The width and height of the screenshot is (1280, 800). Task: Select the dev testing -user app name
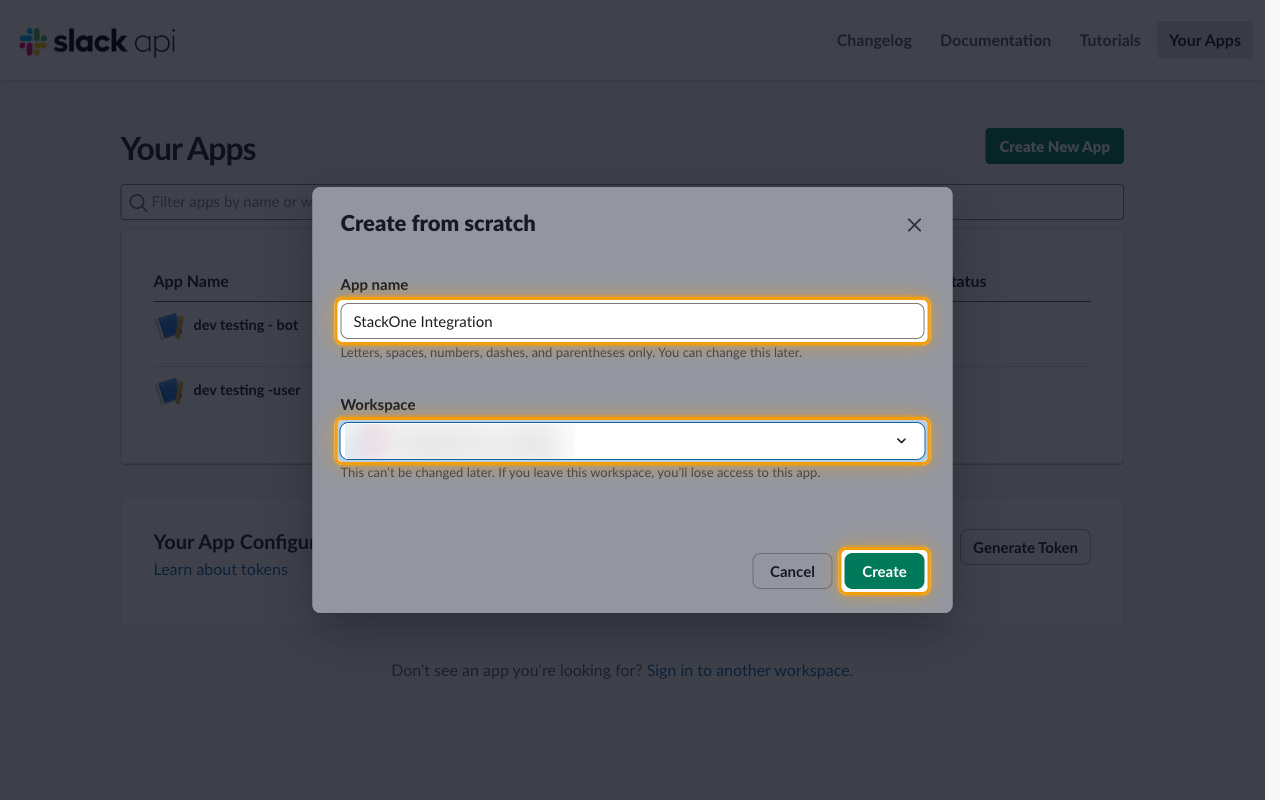coord(247,390)
